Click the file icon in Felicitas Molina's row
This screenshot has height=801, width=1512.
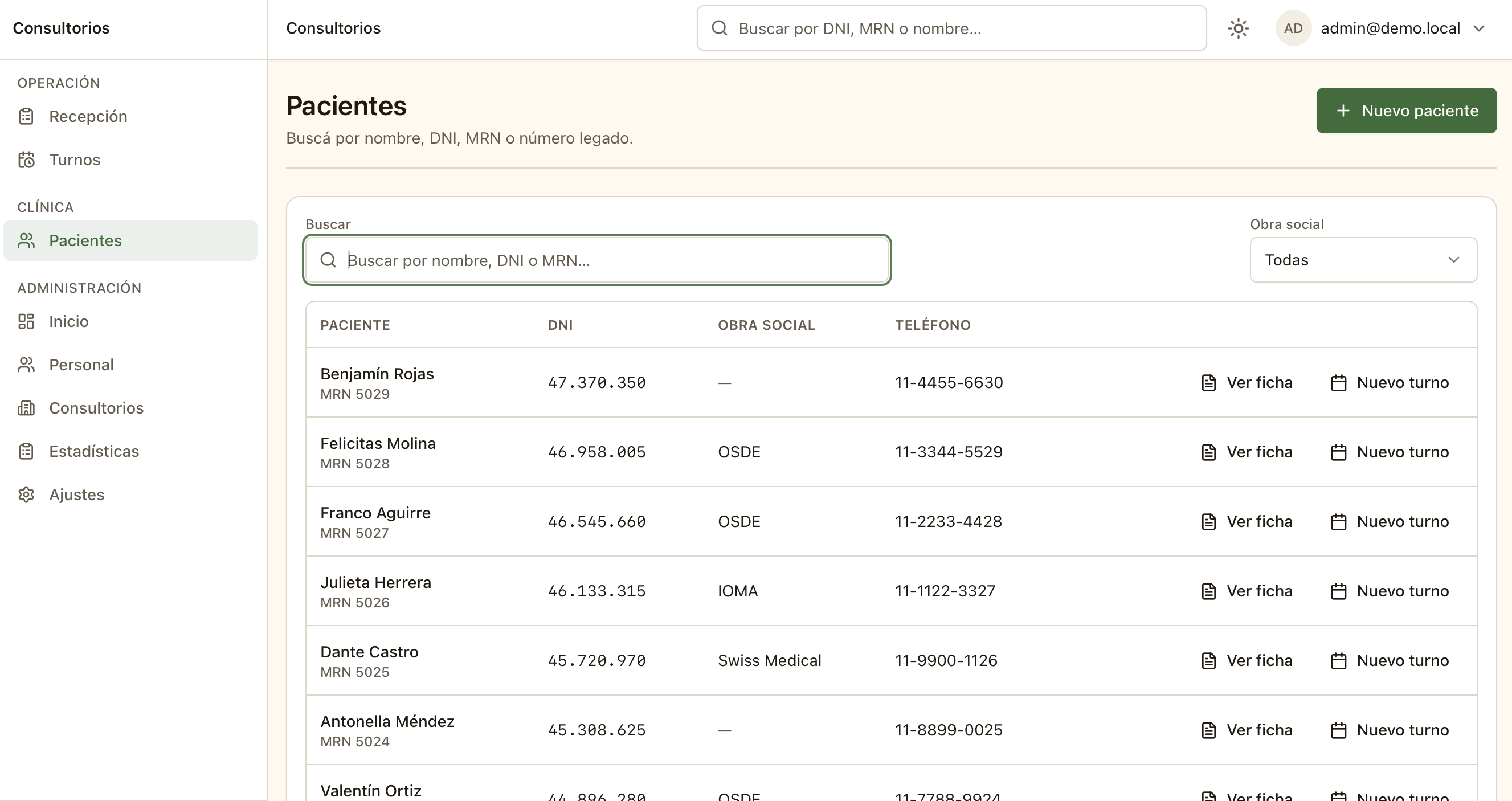click(1208, 452)
